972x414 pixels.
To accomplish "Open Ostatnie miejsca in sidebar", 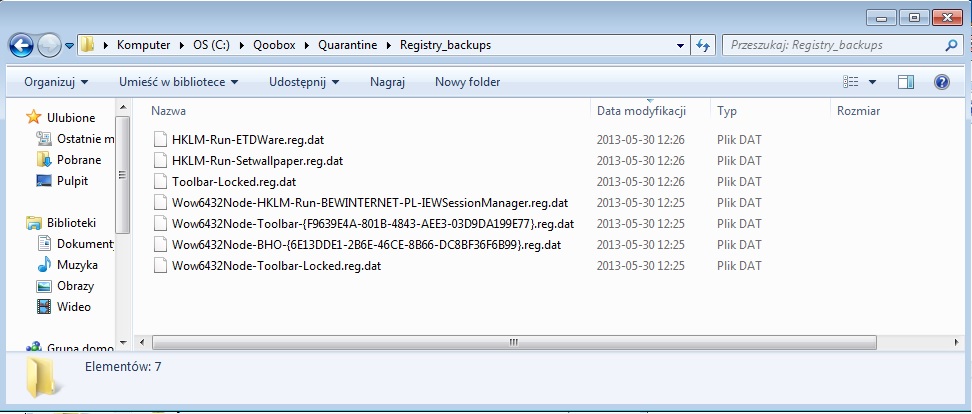I will 86,139.
